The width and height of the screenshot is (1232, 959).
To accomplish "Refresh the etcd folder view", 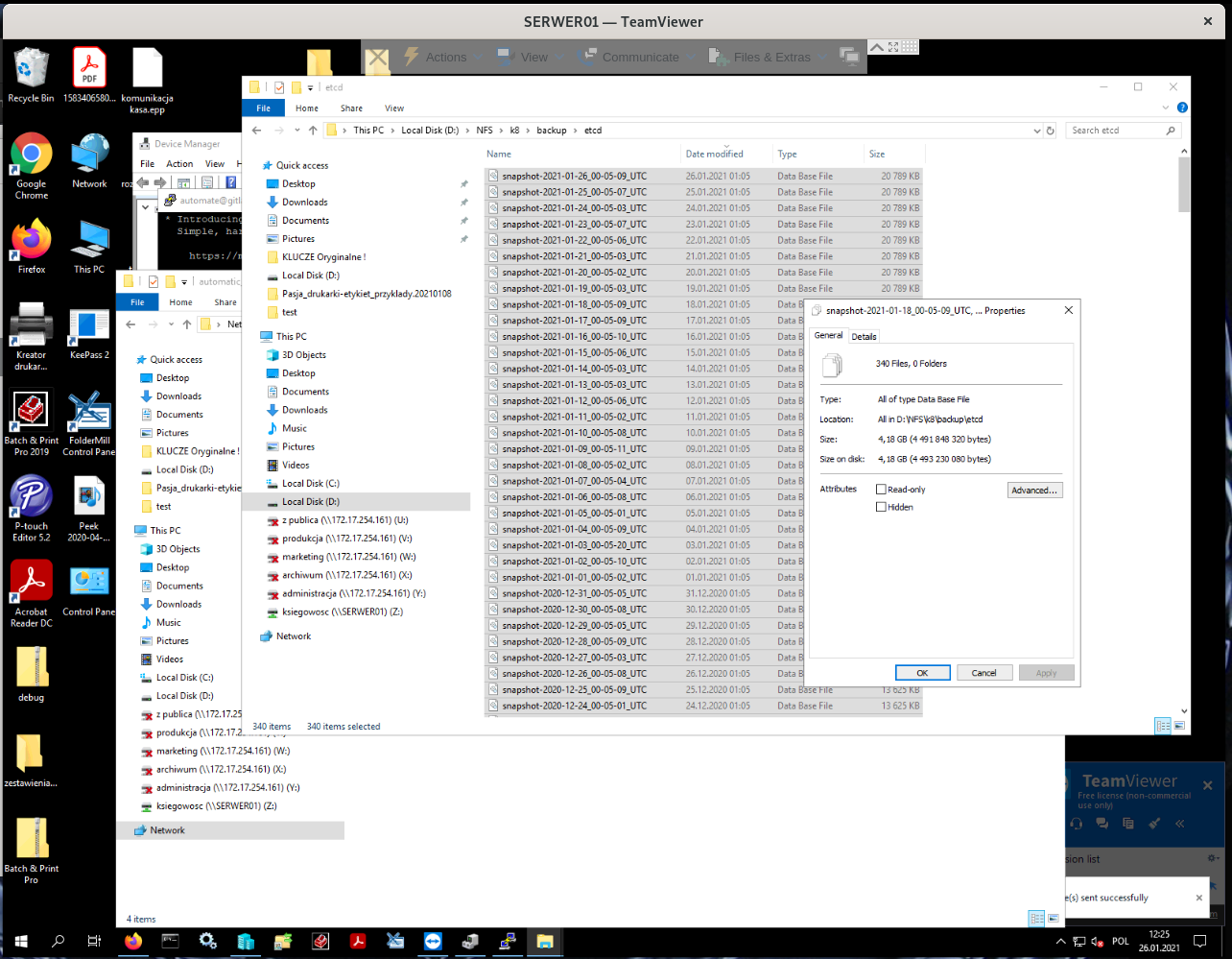I will coord(1051,131).
